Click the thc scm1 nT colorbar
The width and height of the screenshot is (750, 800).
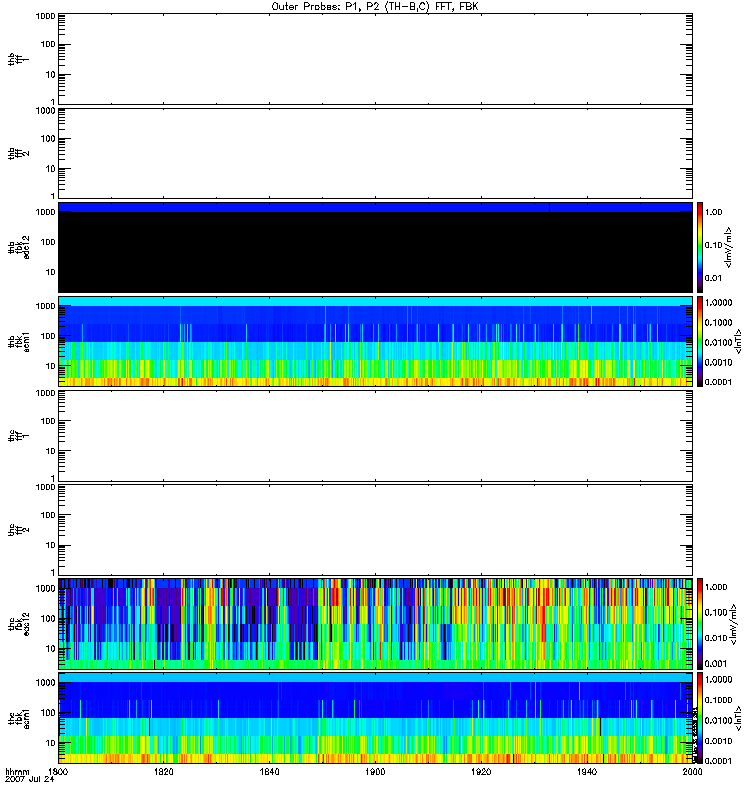click(702, 717)
